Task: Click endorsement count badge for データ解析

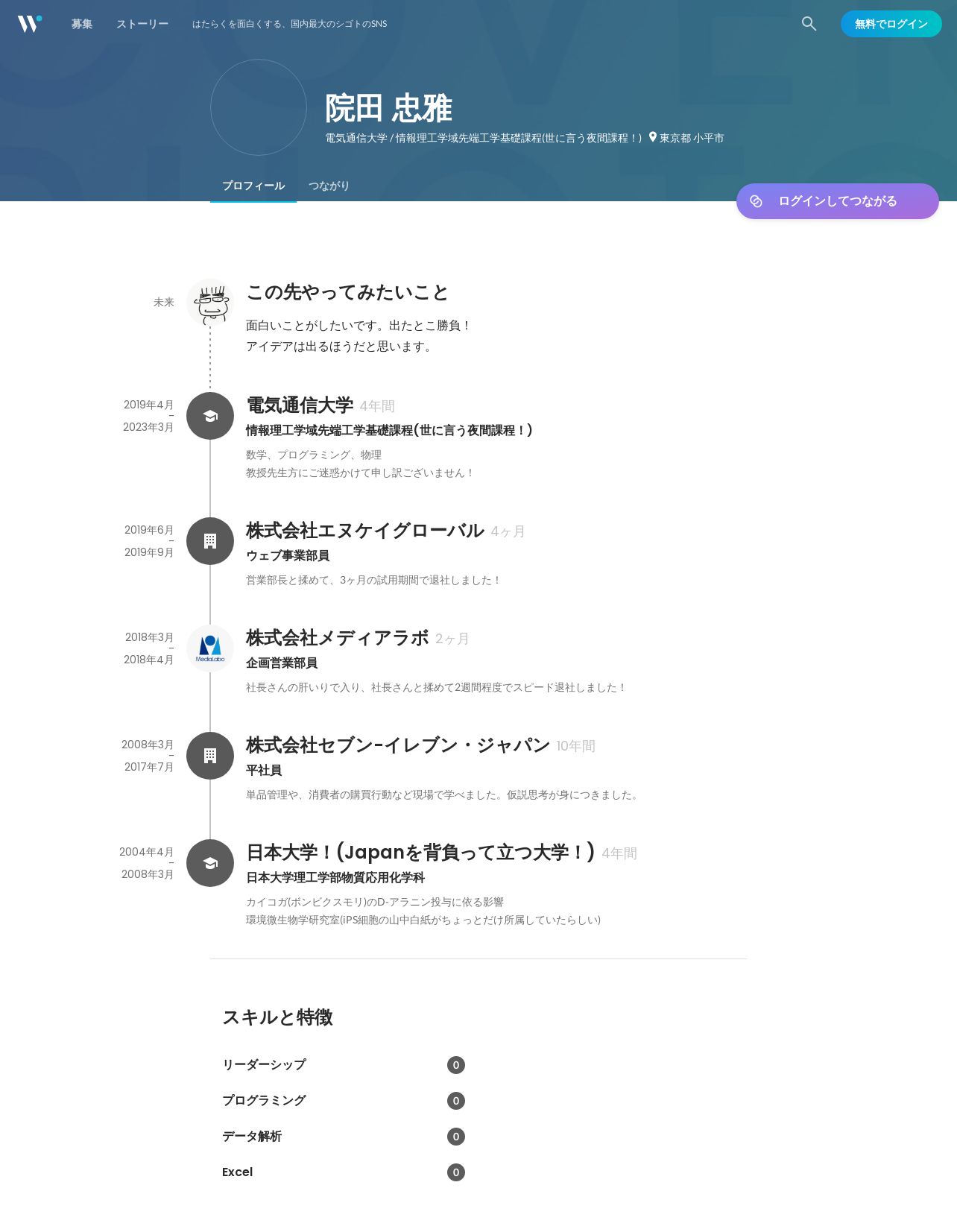Action: (x=456, y=1137)
